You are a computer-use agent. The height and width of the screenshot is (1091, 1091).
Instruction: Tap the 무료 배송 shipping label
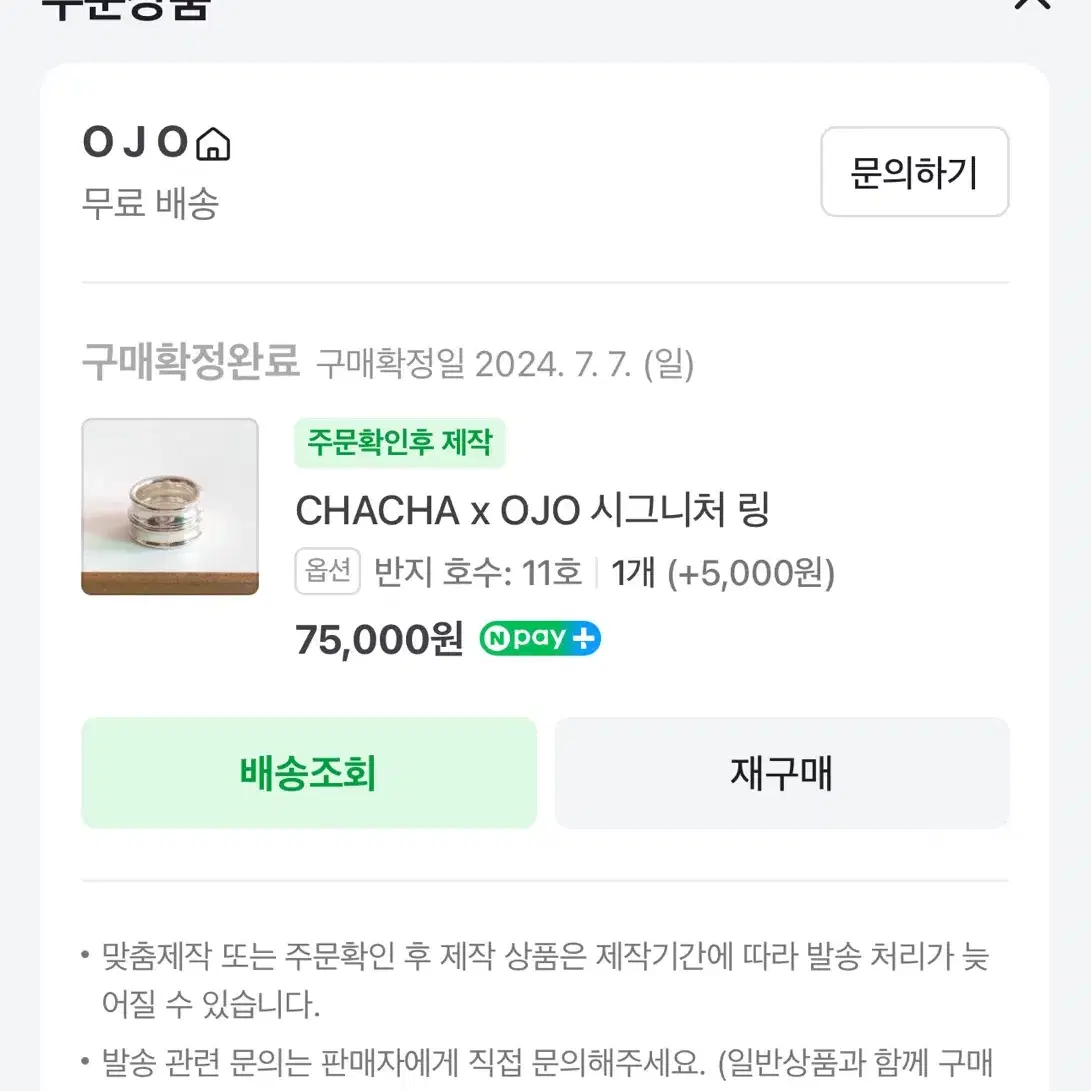tap(150, 204)
